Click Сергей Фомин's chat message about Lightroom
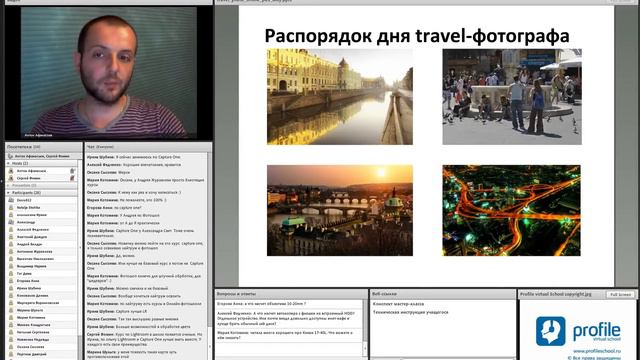This screenshot has width=640, height=360. click(x=145, y=340)
